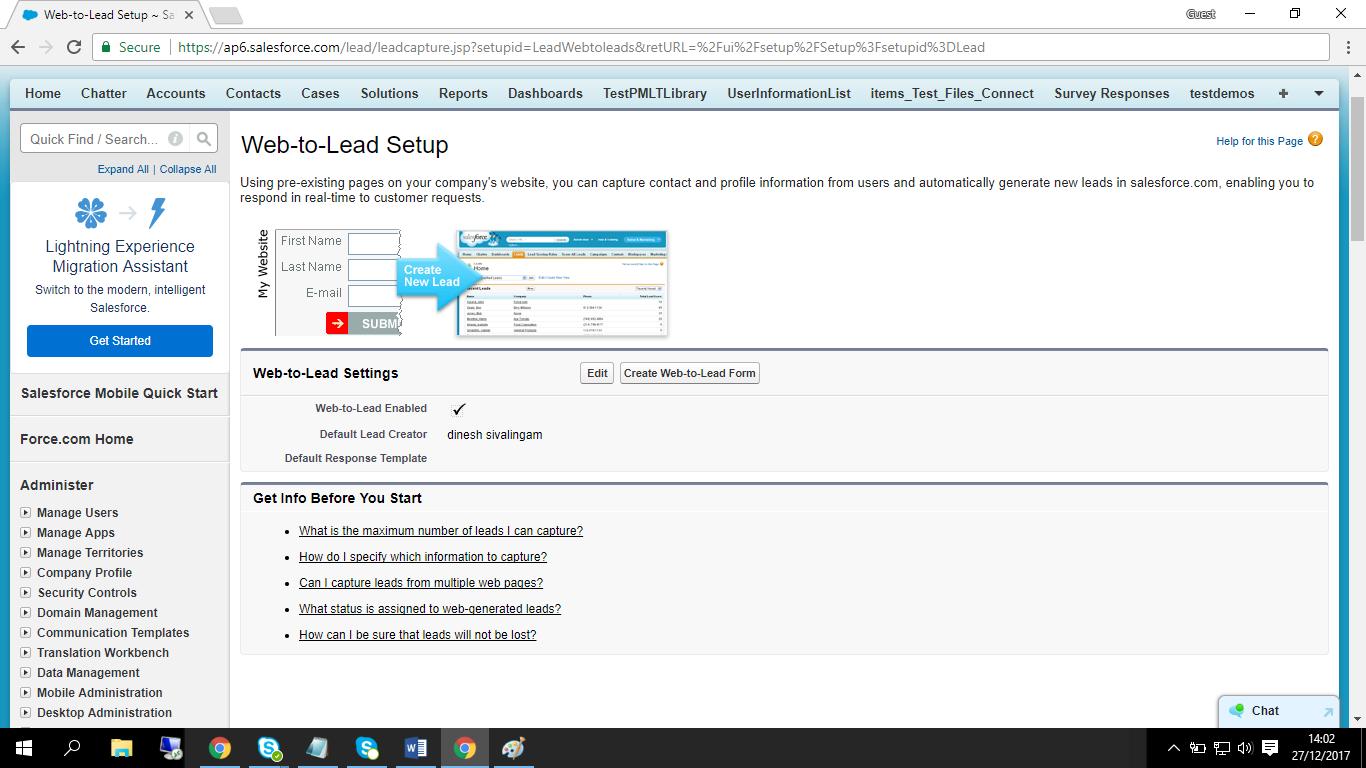Open Microsoft Word from the taskbar

pyautogui.click(x=415, y=748)
